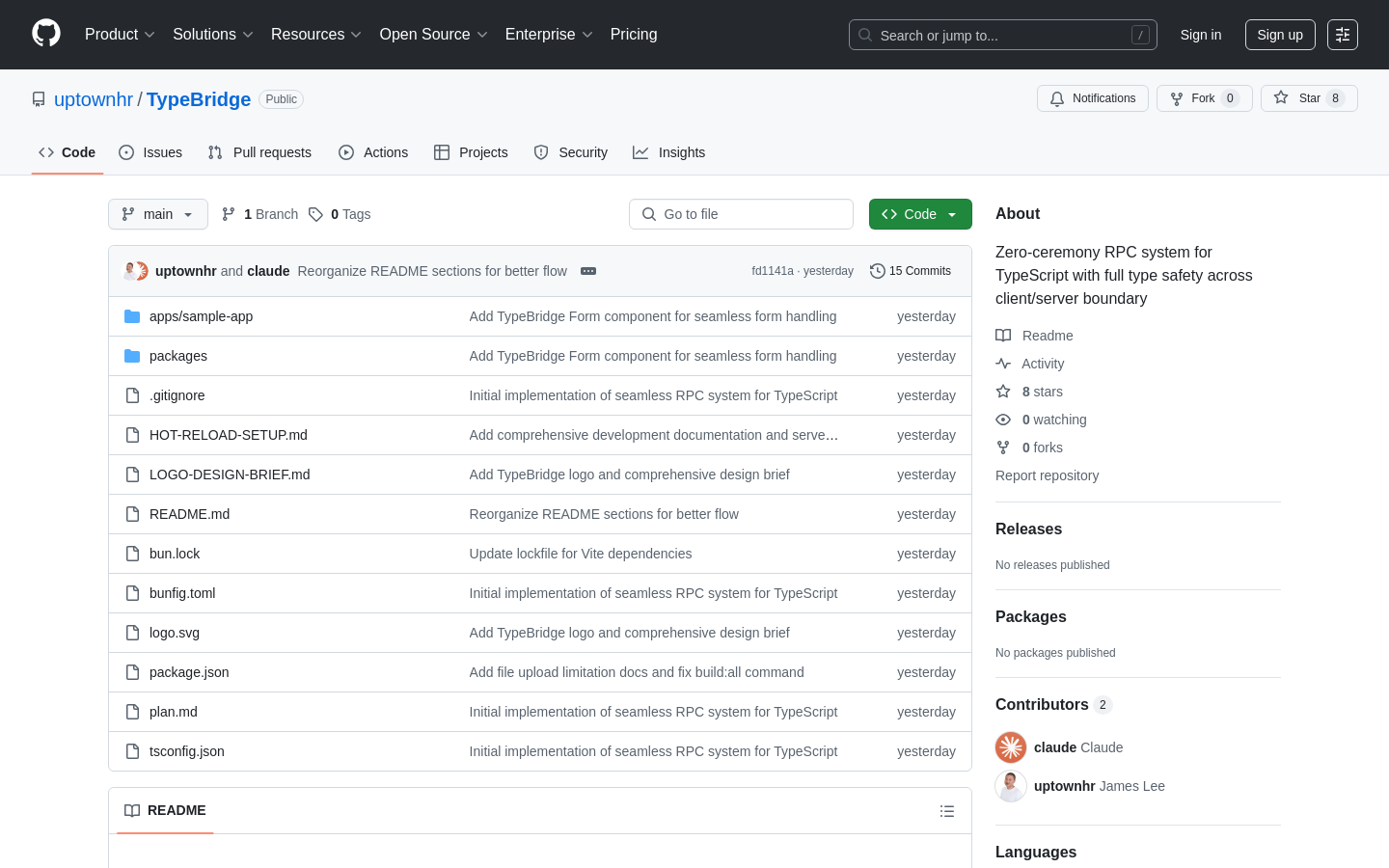Image resolution: width=1389 pixels, height=868 pixels.
Task: Open the green Code dropdown button
Action: pyautogui.click(x=920, y=214)
